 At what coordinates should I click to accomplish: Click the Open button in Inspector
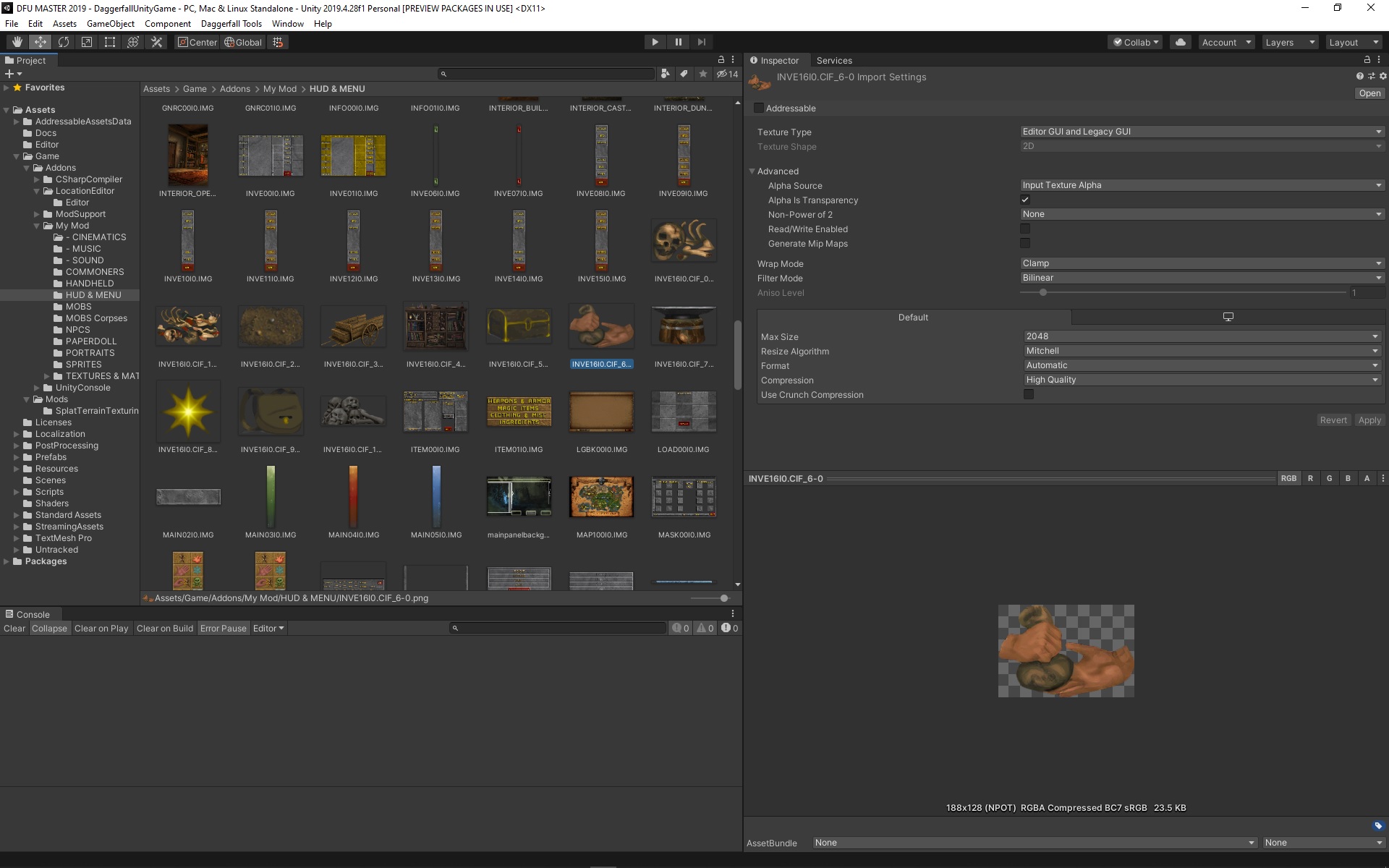[x=1369, y=93]
